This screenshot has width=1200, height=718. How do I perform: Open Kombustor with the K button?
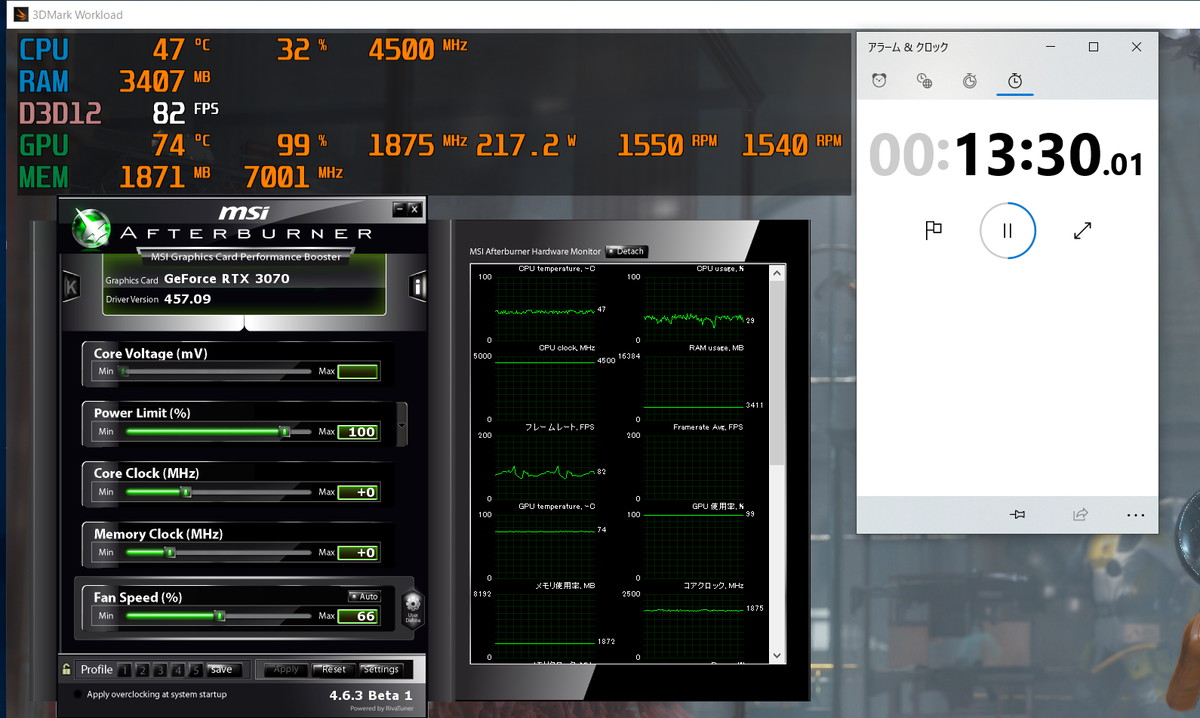[x=71, y=286]
